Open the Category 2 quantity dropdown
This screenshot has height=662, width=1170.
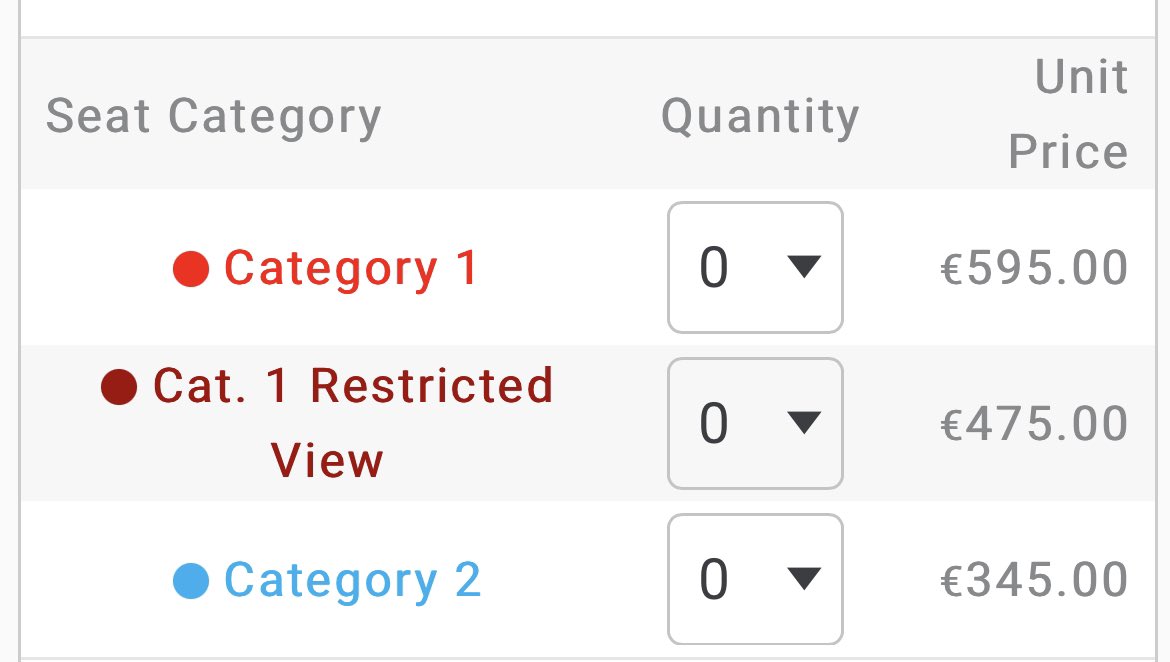click(755, 579)
